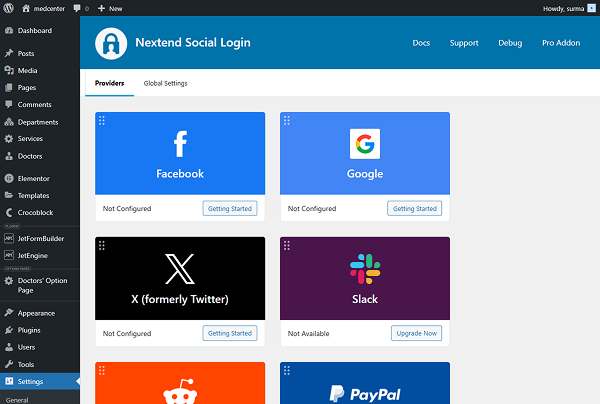This screenshot has width=600, height=404.
Task: Click the Comments icon in sidebar
Action: tap(9, 104)
